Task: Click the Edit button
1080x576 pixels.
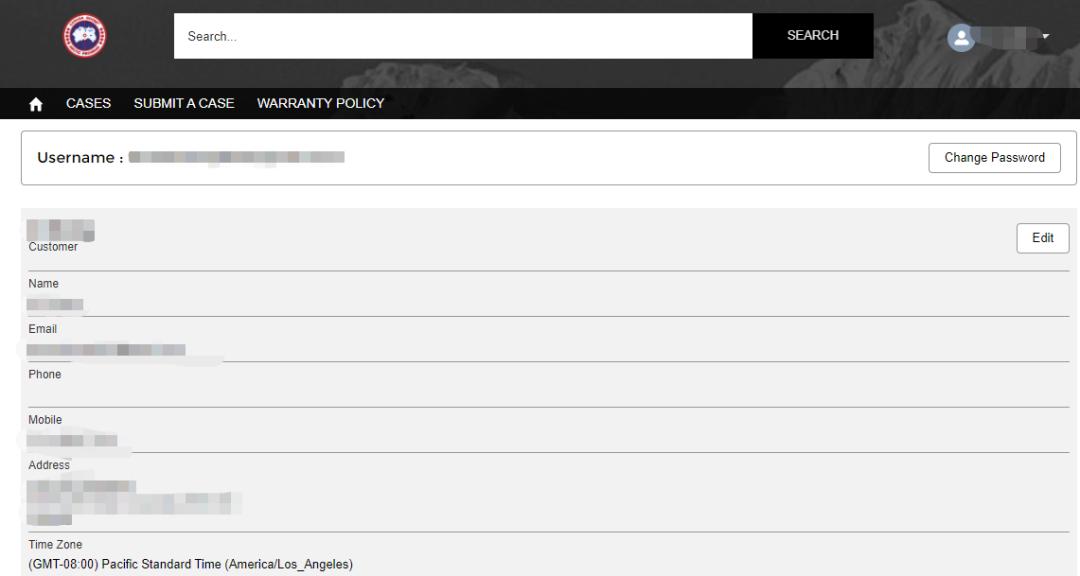Action: (x=1042, y=238)
